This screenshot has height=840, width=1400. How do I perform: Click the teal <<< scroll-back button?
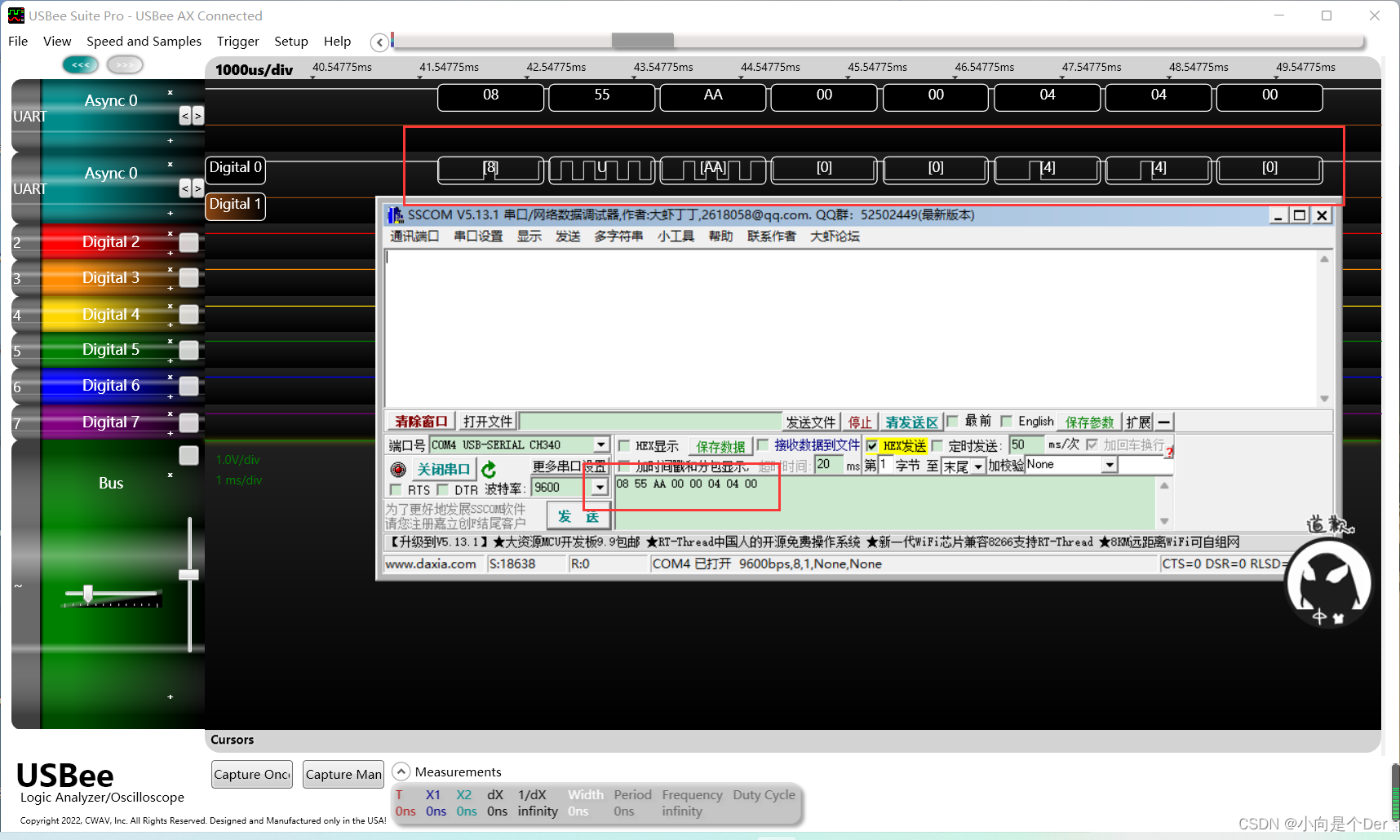tap(80, 64)
